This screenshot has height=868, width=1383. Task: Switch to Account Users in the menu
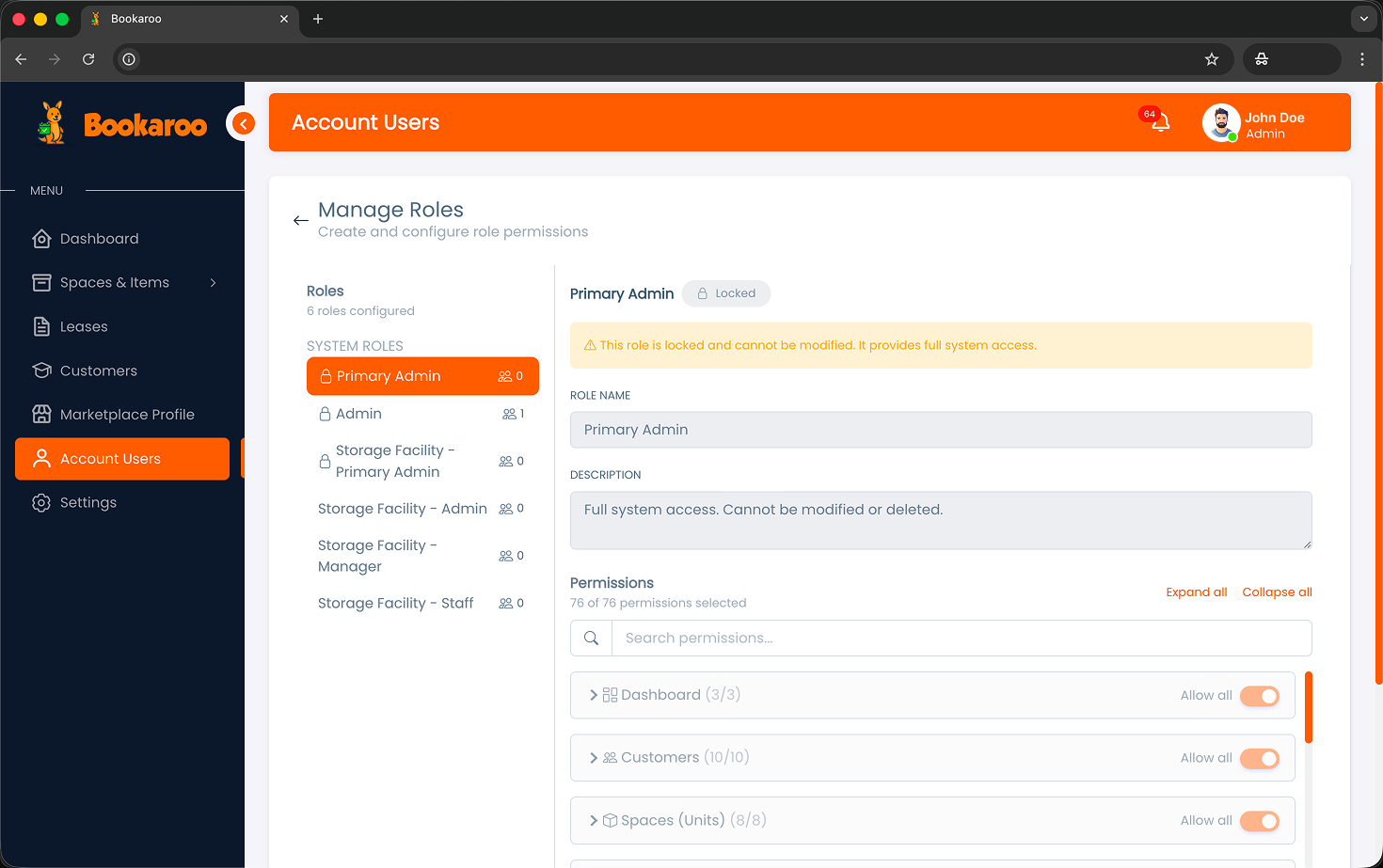(111, 458)
